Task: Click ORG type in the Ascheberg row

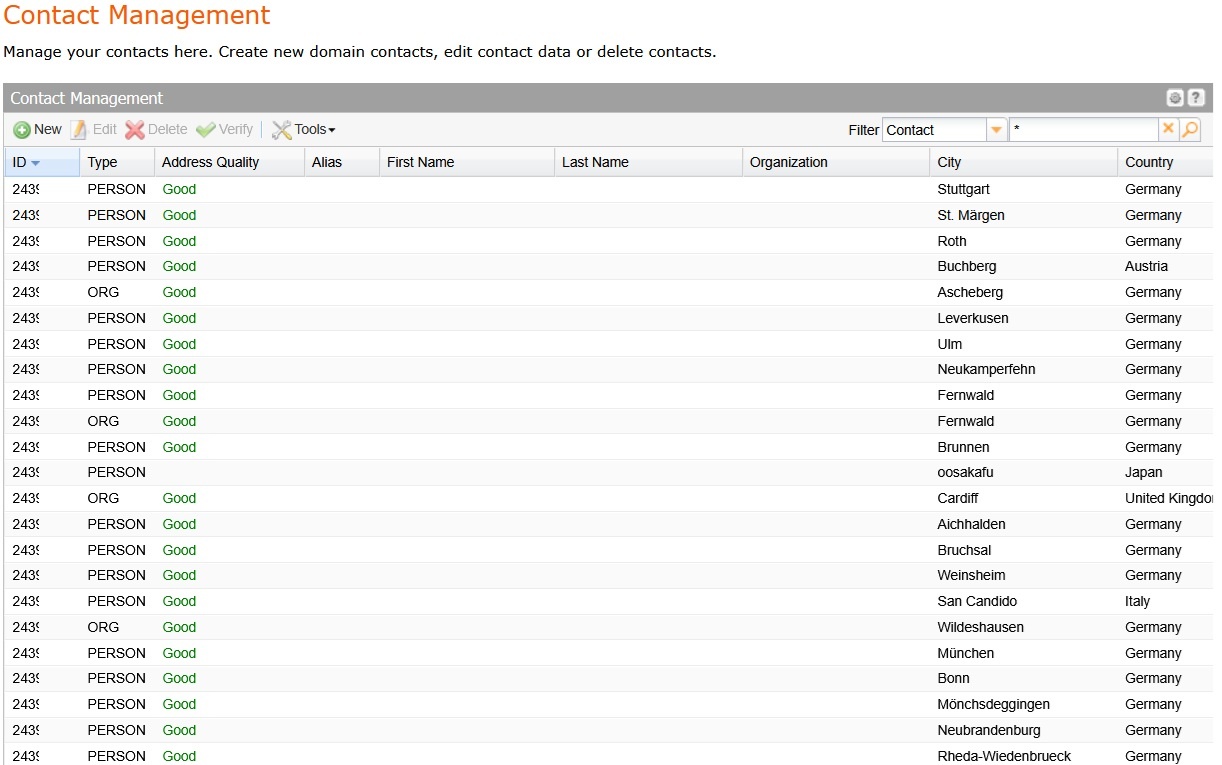Action: 103,292
